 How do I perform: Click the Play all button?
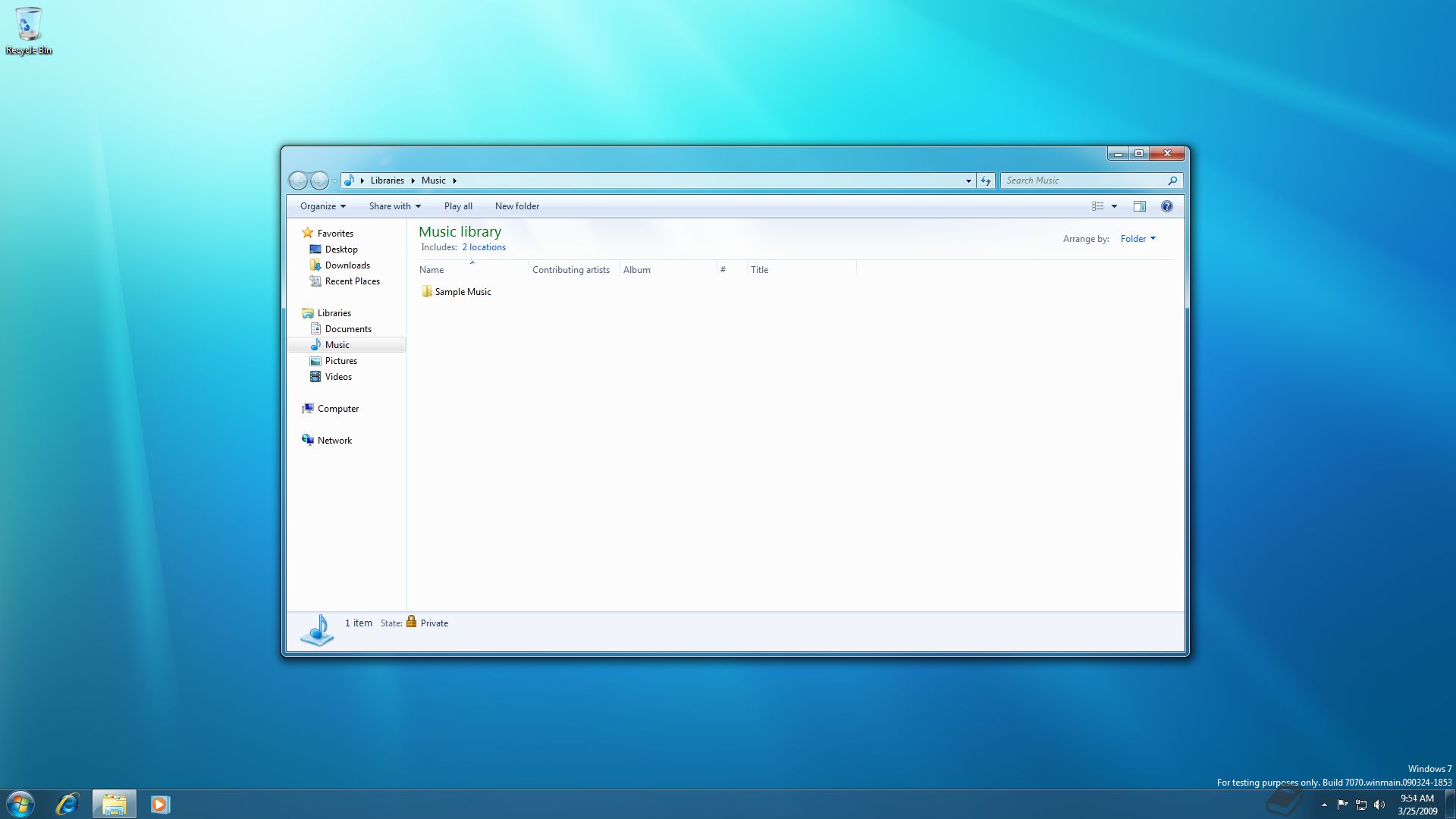[458, 206]
